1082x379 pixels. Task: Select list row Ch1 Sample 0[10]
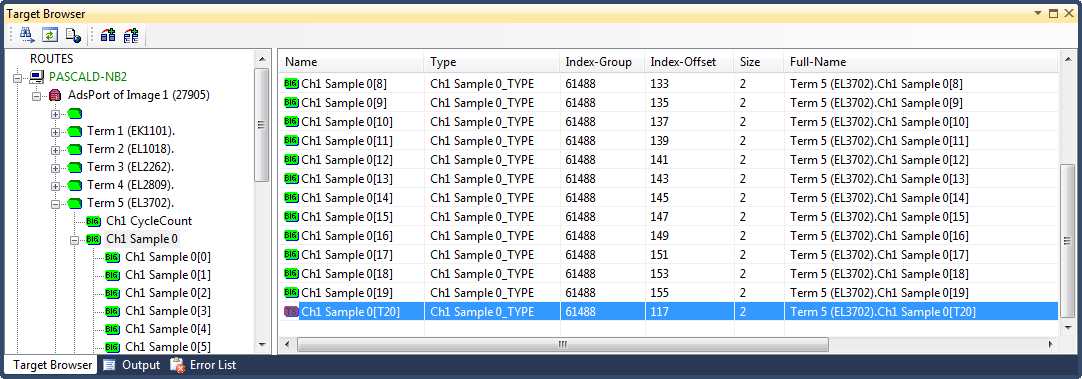click(x=668, y=122)
